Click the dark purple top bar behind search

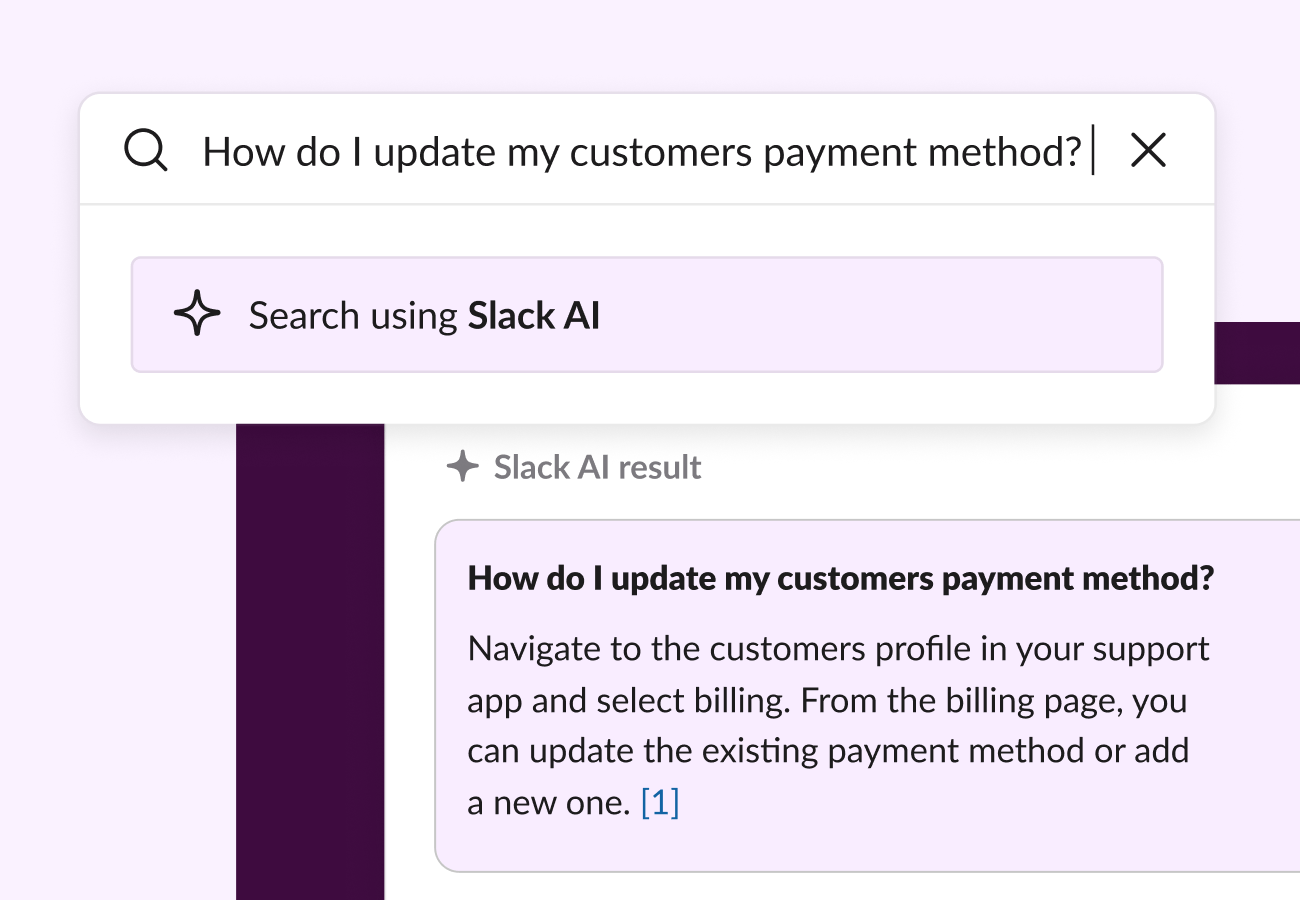tap(1257, 353)
